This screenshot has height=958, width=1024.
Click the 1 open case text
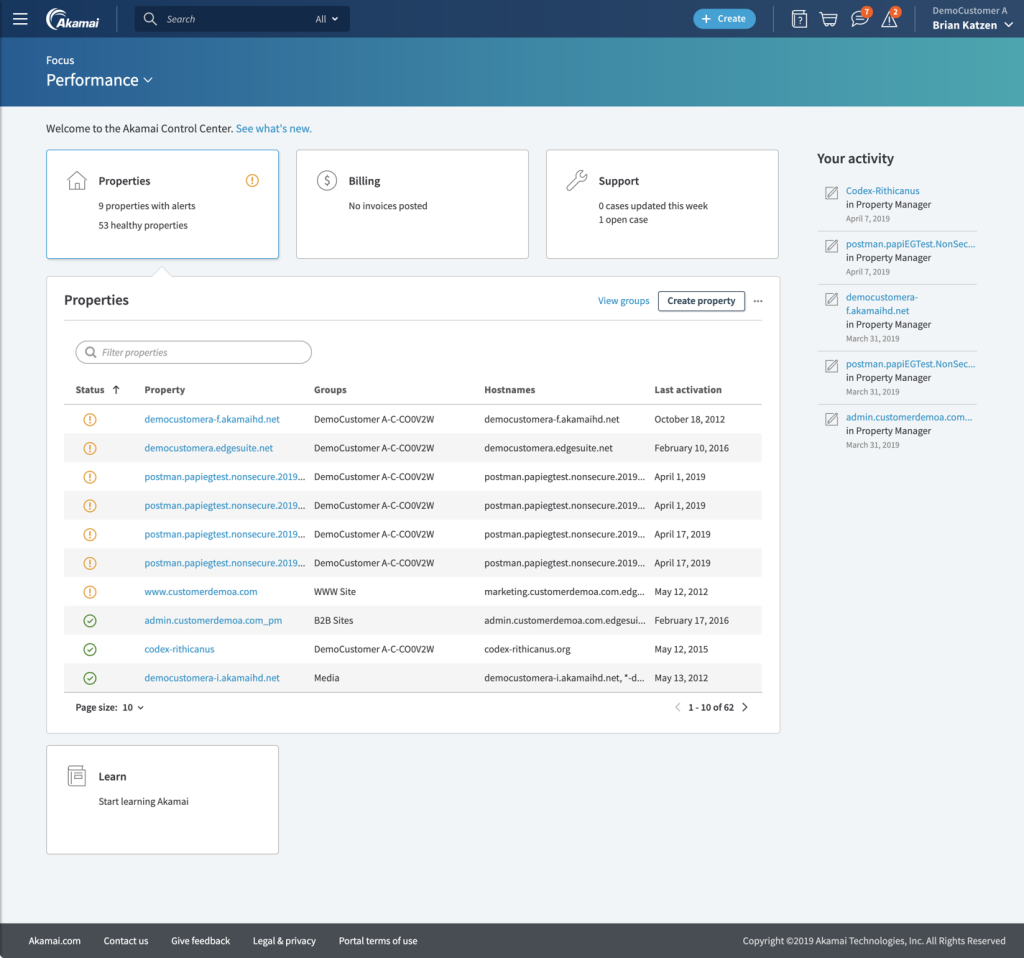[623, 219]
